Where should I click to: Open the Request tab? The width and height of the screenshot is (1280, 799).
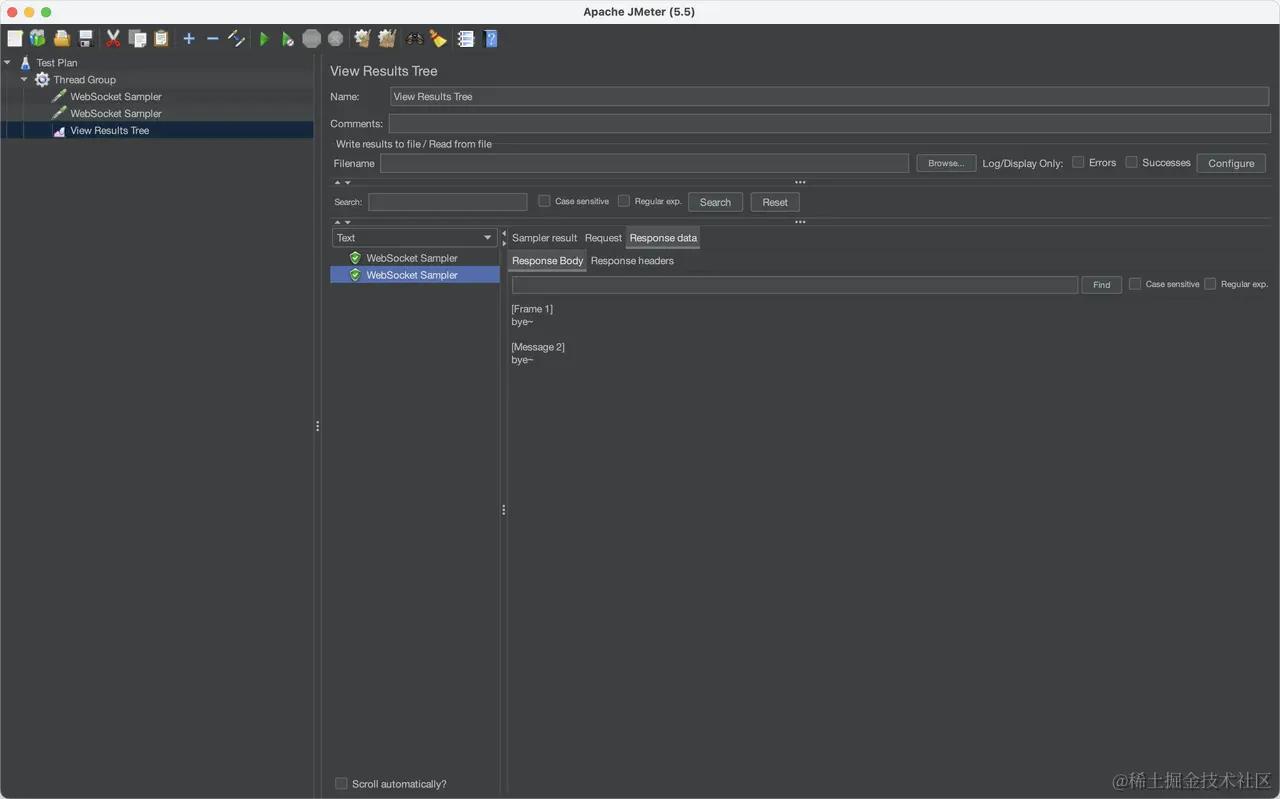click(603, 238)
